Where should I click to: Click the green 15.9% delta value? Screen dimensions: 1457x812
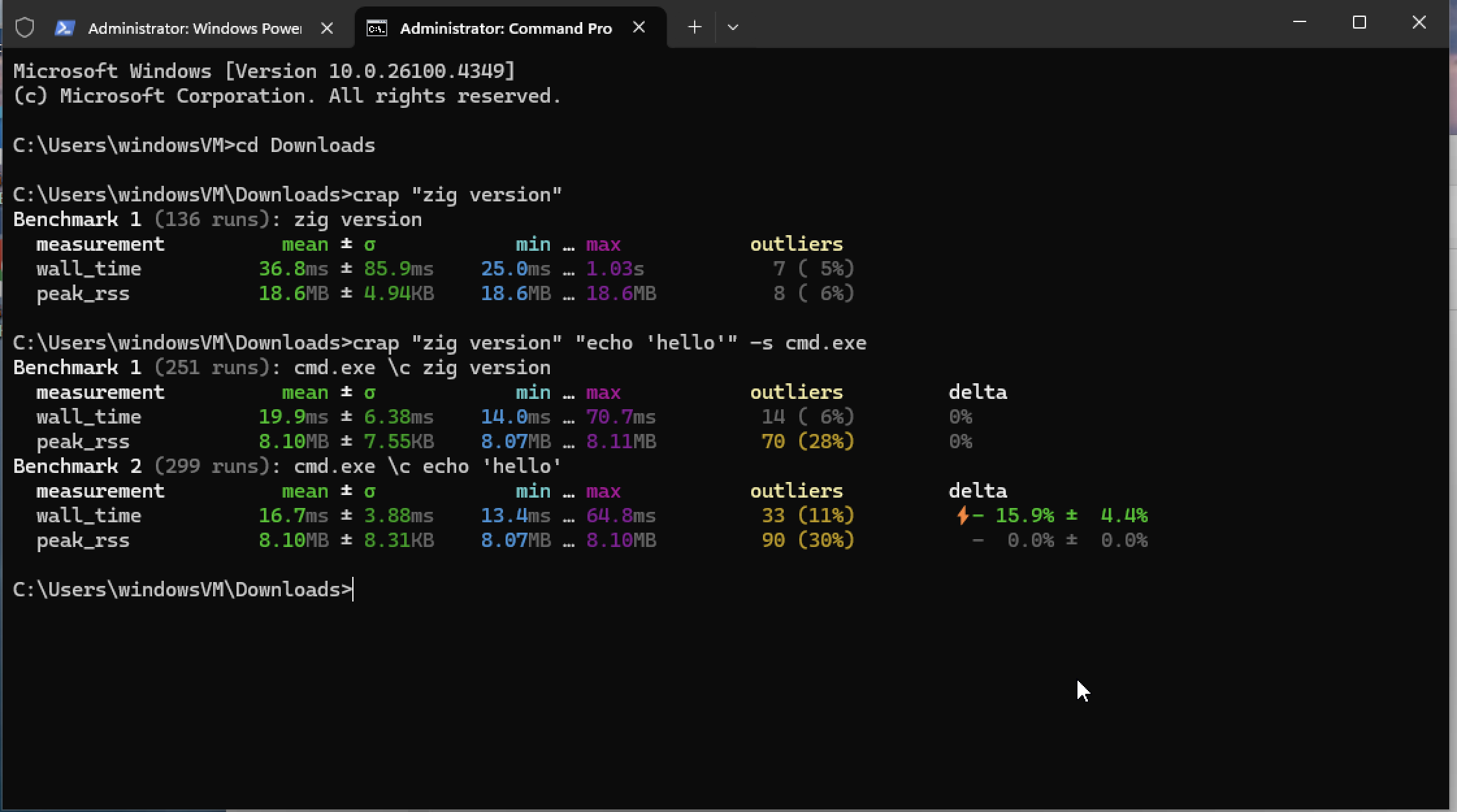tap(1024, 516)
